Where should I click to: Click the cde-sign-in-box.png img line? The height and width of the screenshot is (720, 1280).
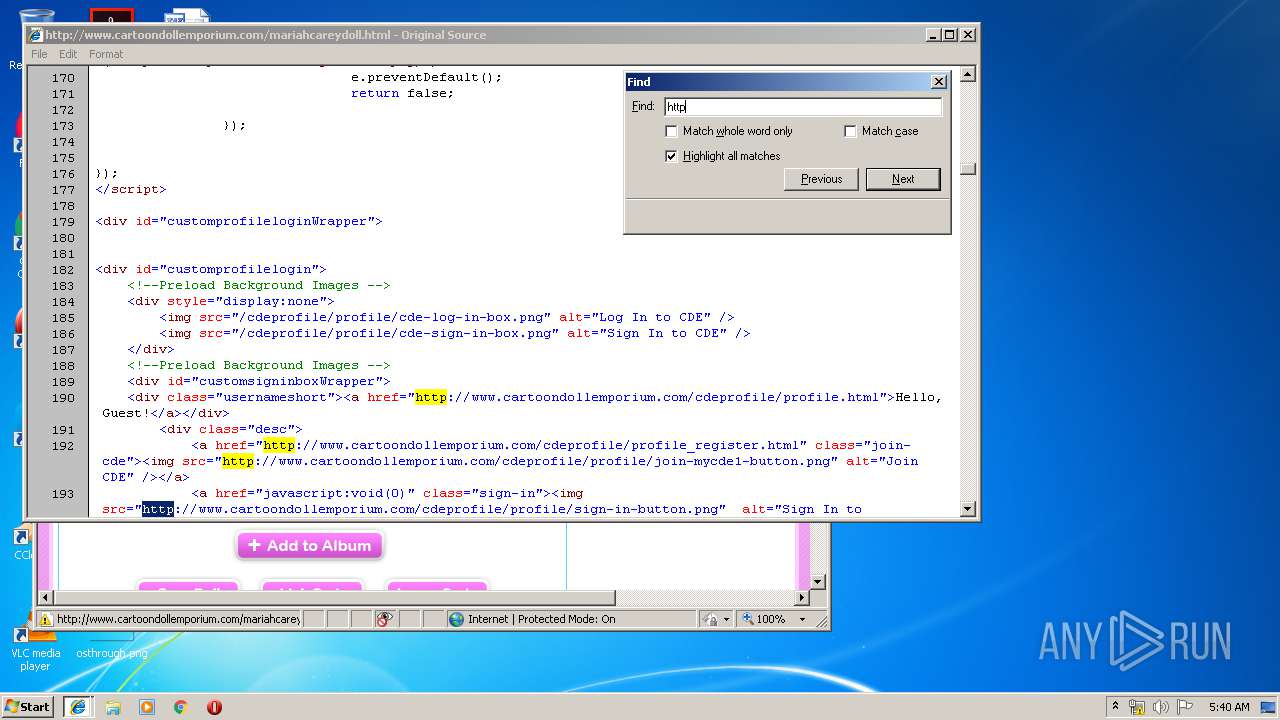(x=455, y=334)
